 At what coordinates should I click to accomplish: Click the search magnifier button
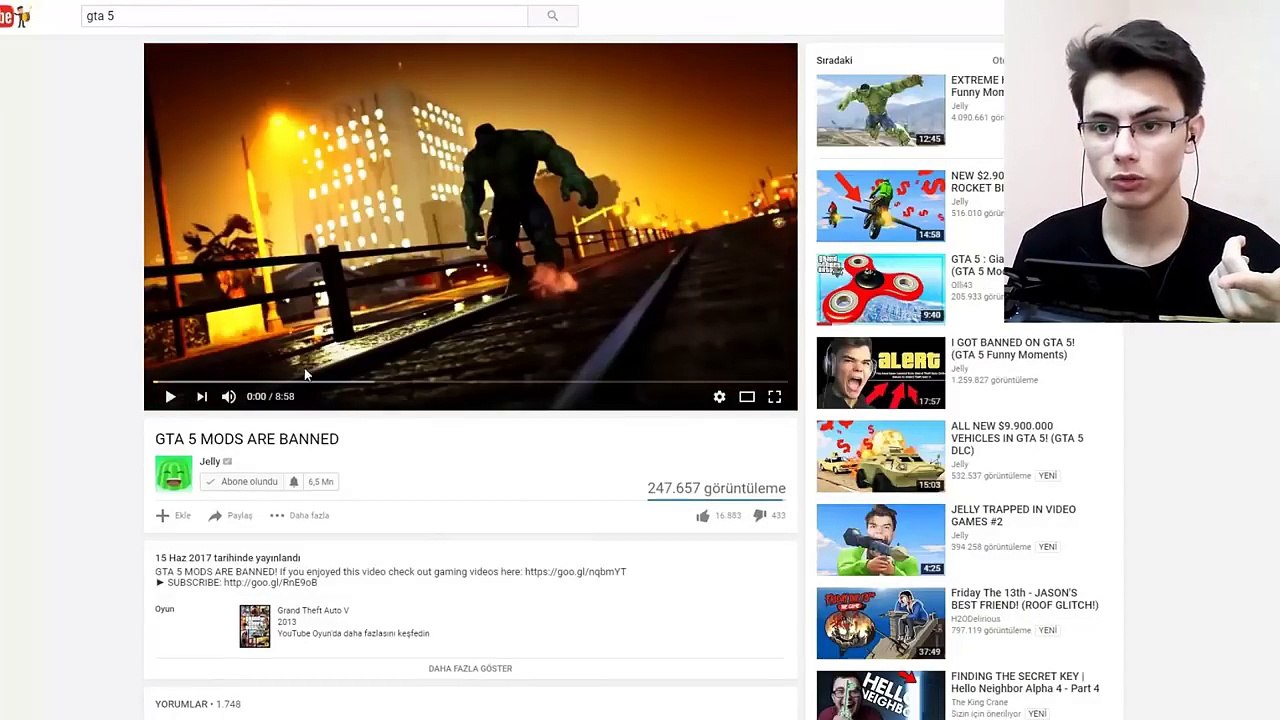(x=552, y=16)
